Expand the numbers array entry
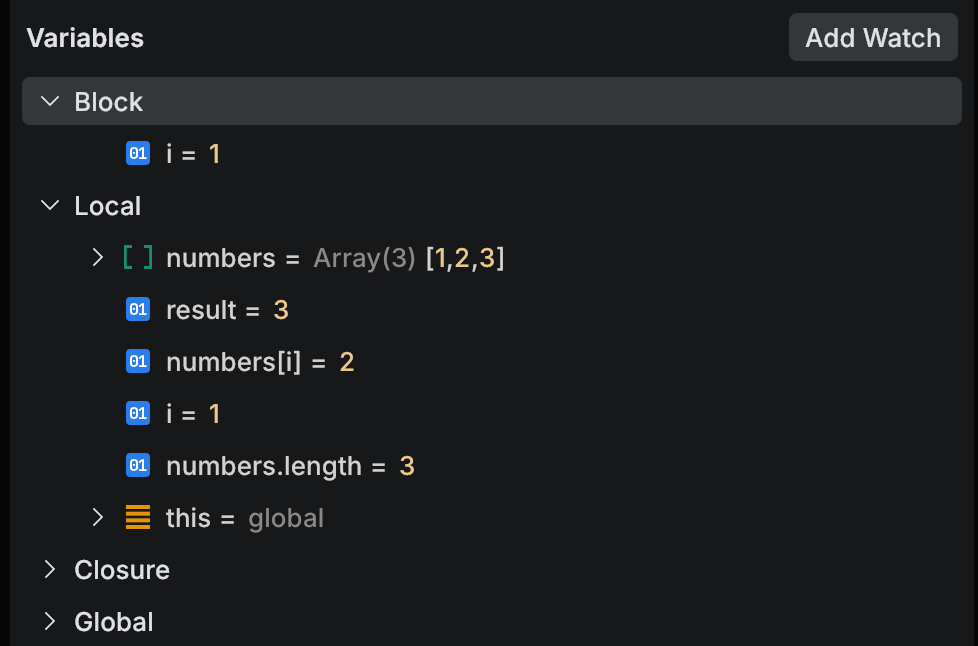The width and height of the screenshot is (978, 646). tap(97, 258)
